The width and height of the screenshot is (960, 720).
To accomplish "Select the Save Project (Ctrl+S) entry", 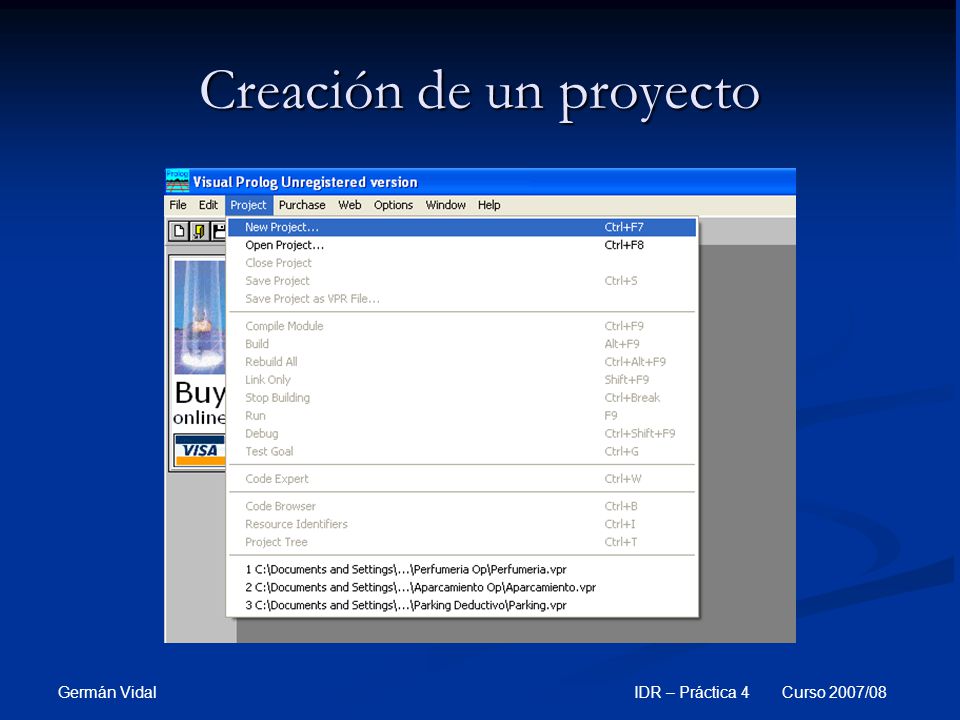I will tap(462, 280).
